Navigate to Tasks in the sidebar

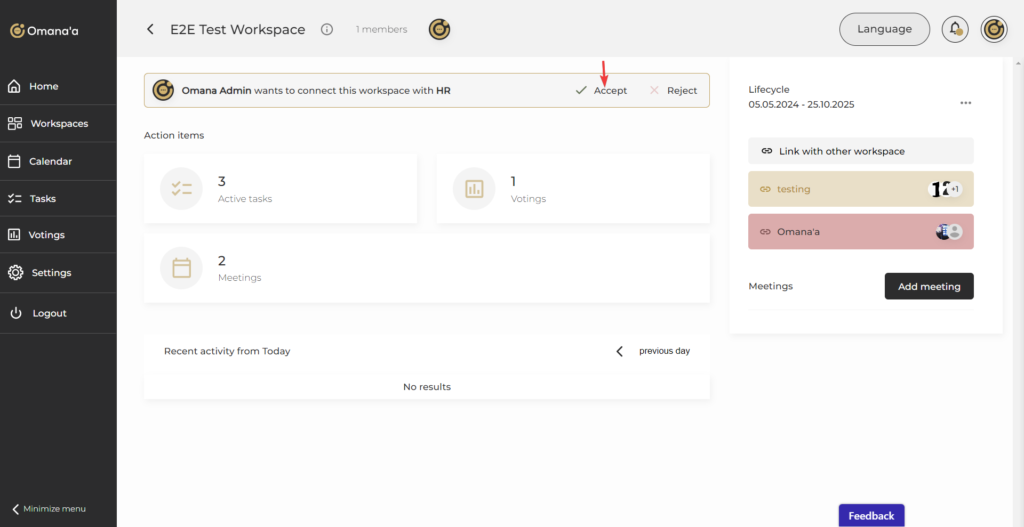point(42,198)
